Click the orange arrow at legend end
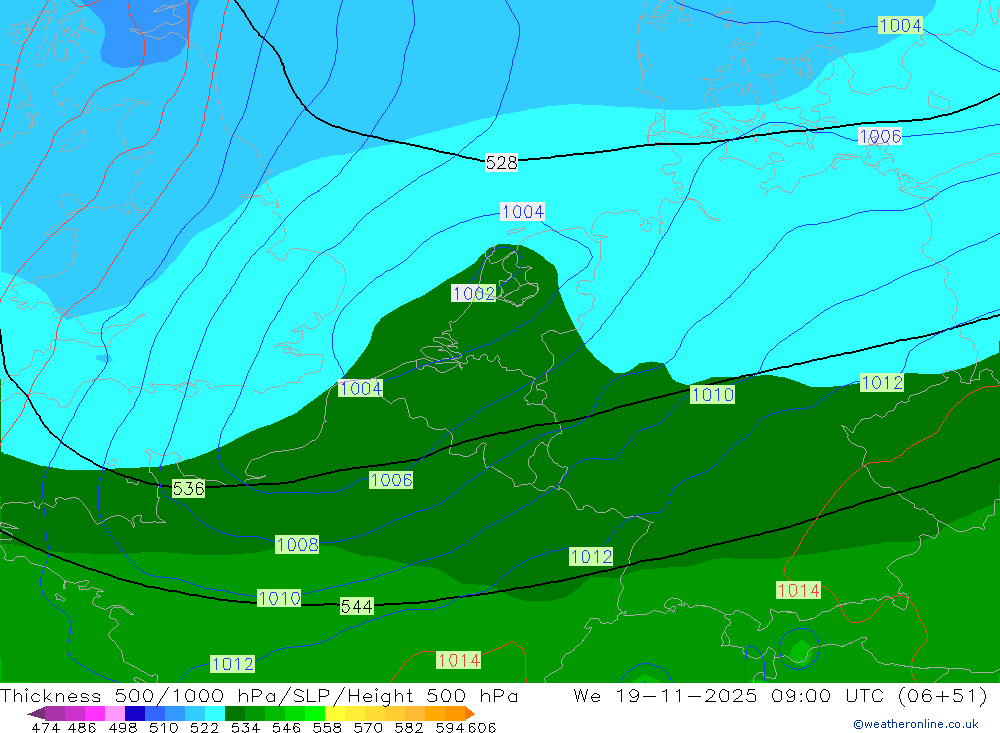The image size is (1000, 733). [470, 713]
